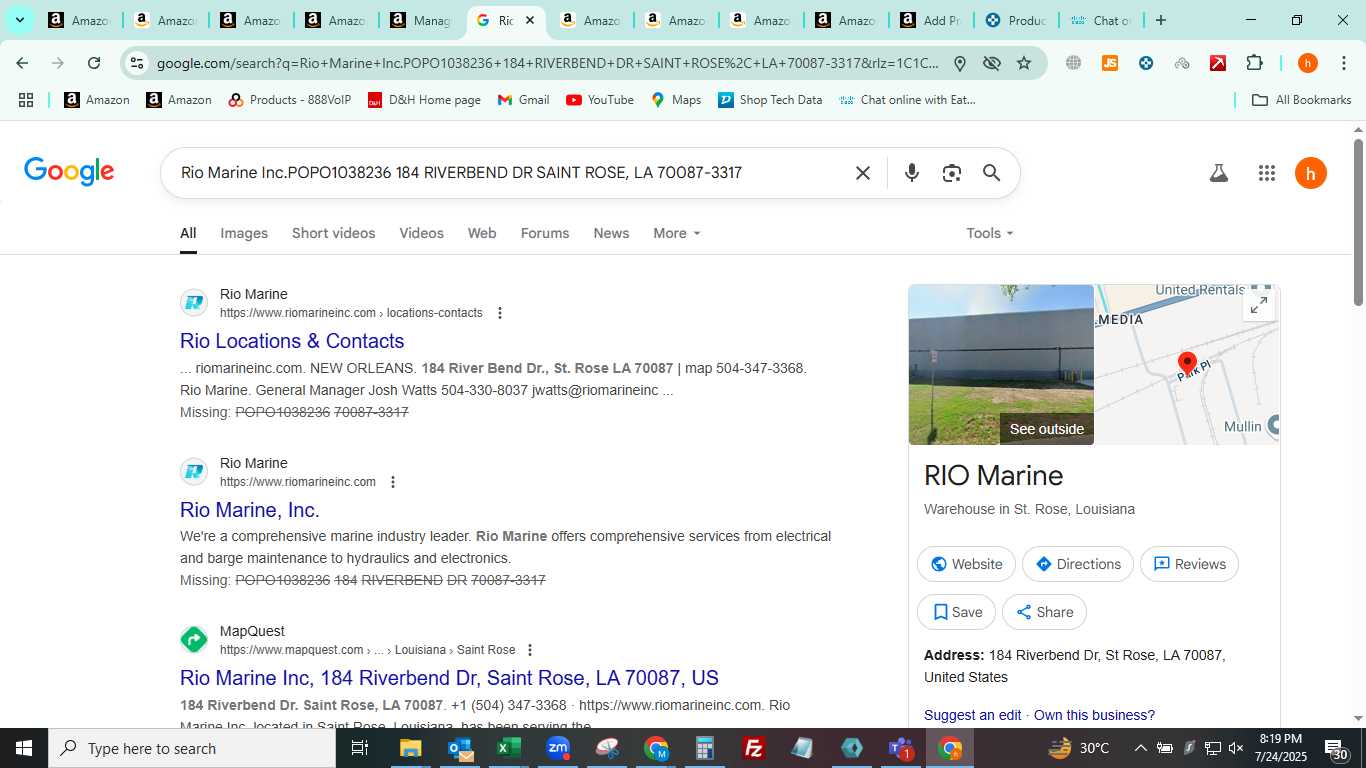Open more options for MapQuest result
This screenshot has width=1366, height=768.
[x=530, y=650]
